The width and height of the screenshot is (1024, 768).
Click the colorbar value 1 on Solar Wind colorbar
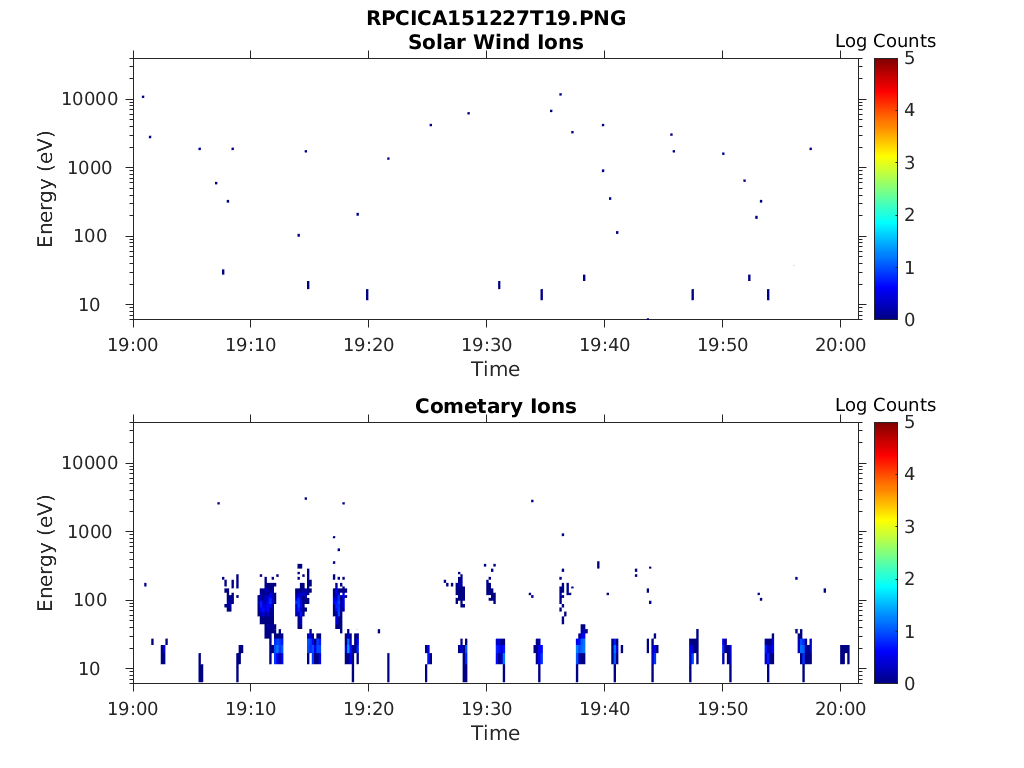[909, 268]
